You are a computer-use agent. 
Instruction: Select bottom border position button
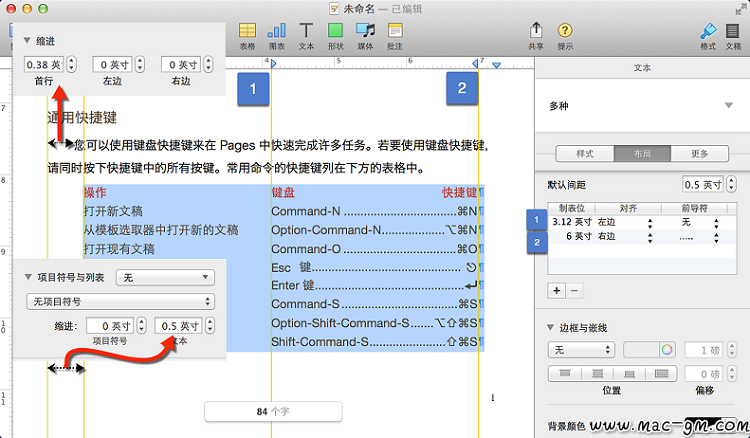pos(629,373)
